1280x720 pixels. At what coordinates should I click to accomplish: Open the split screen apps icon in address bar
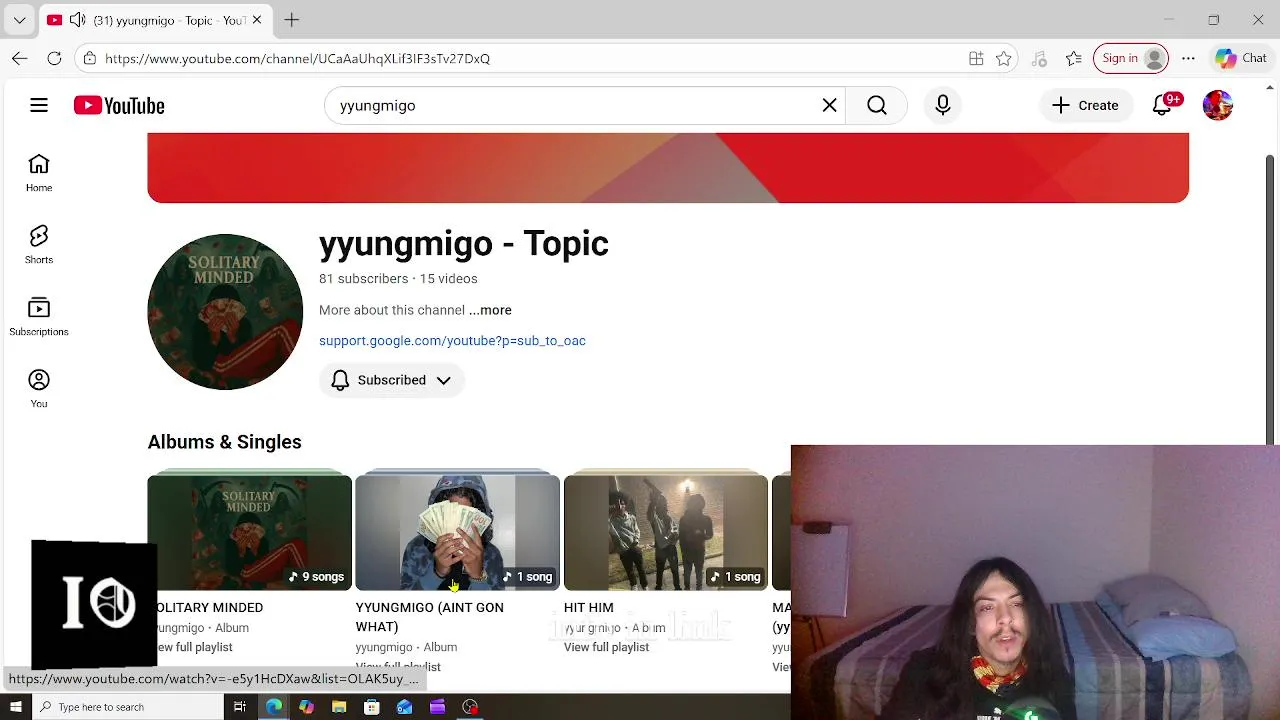click(976, 58)
